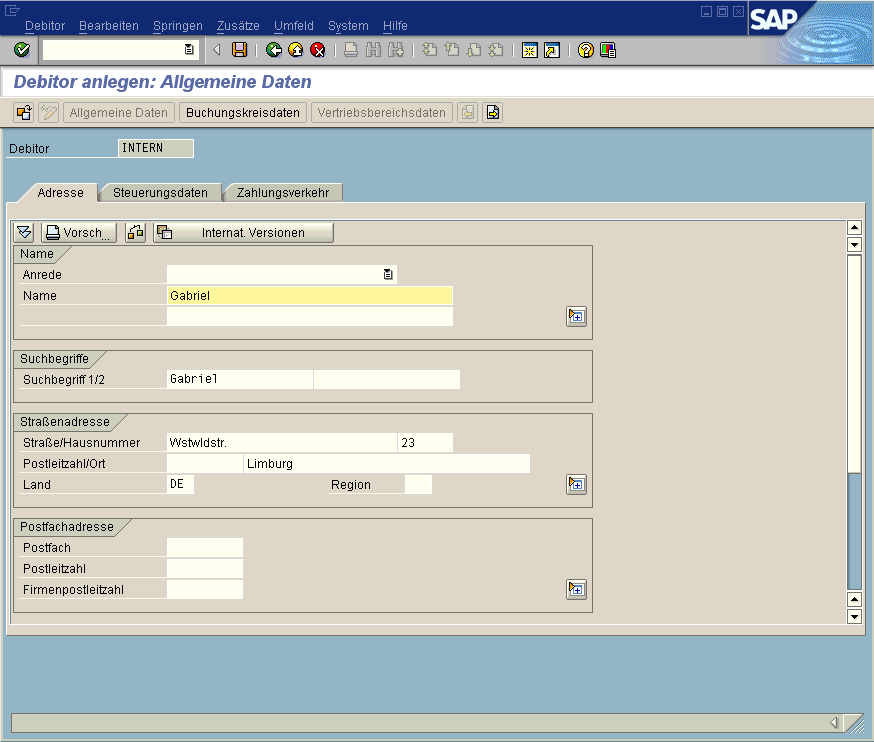Click the Other Debitor icon in application toolbar
Screen dimensions: 874x742
[x=24, y=113]
